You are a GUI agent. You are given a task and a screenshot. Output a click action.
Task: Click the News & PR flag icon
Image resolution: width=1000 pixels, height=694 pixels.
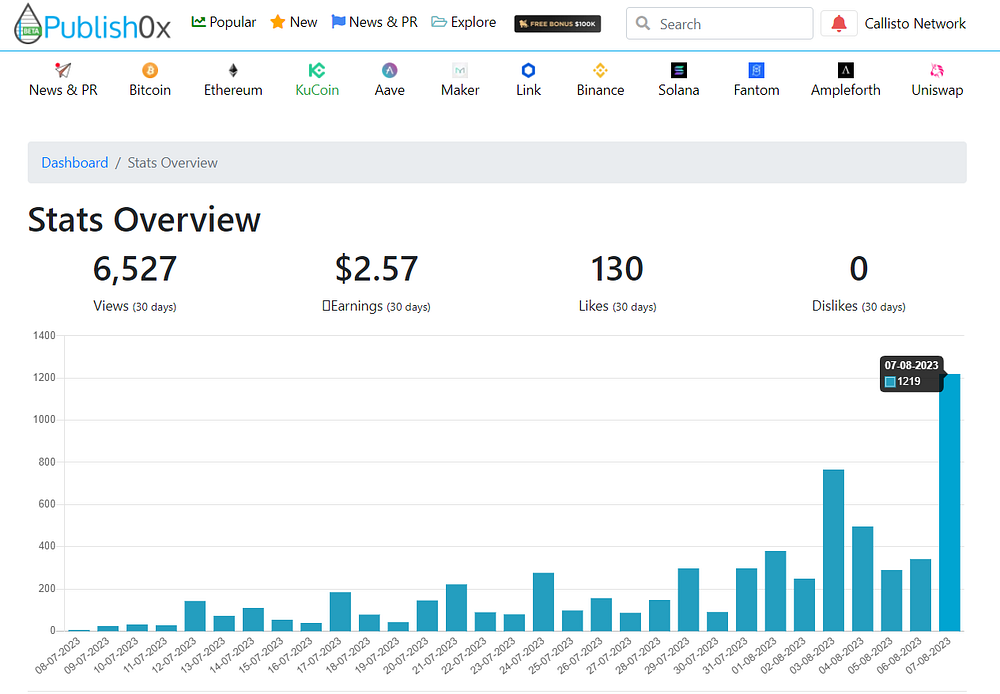[338, 22]
